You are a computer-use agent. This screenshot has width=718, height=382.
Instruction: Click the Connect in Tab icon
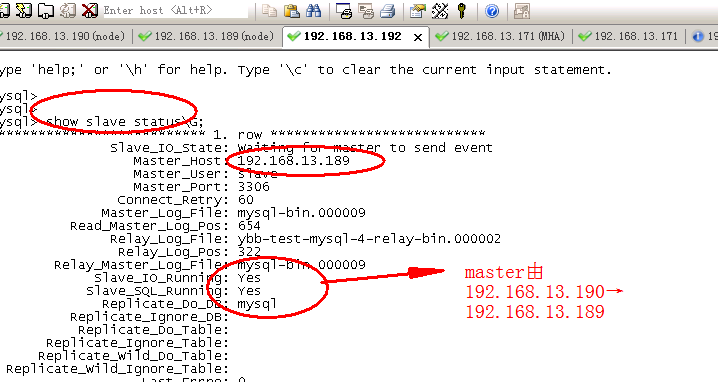tap(46, 10)
